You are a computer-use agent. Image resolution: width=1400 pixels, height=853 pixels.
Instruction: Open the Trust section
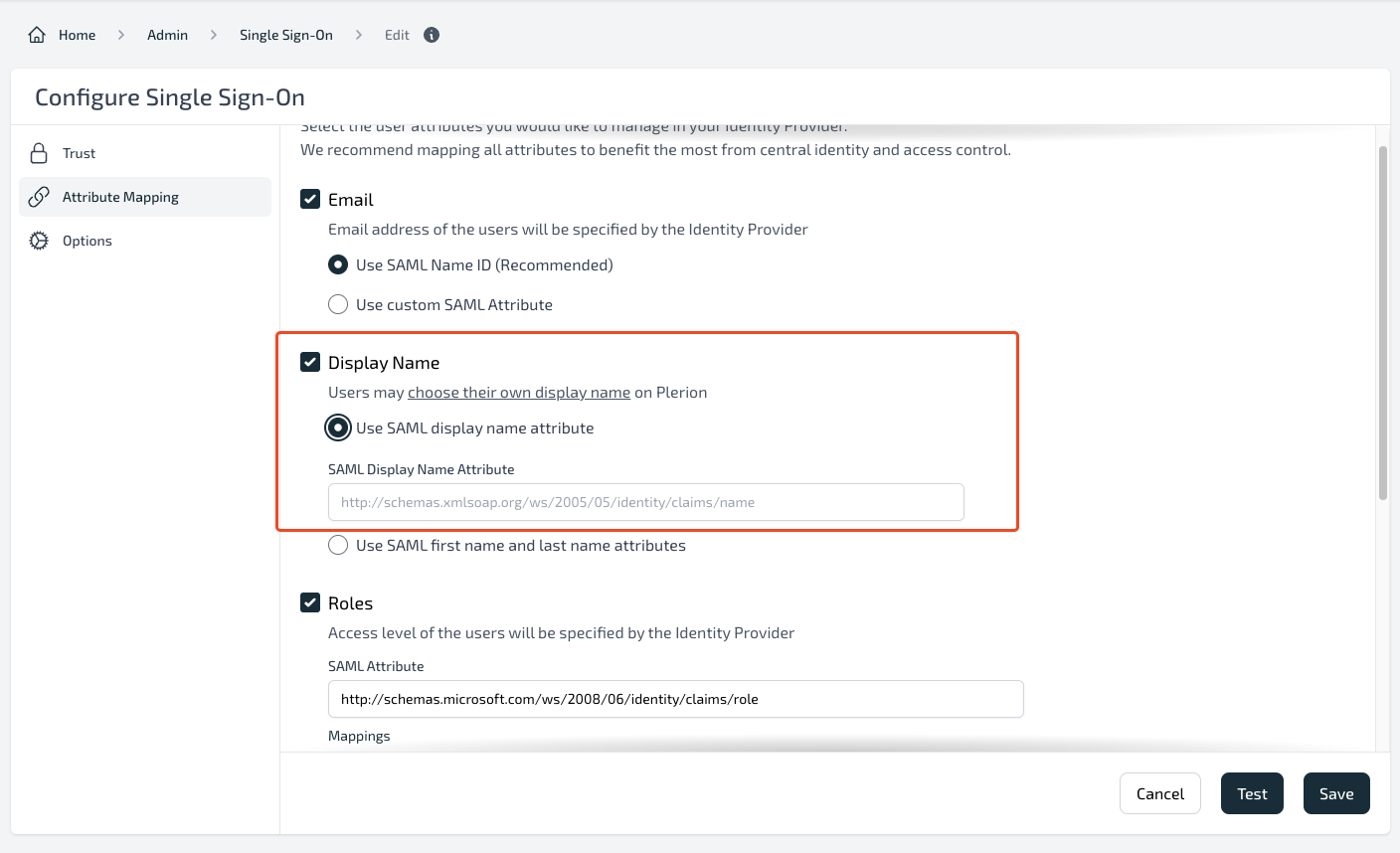click(x=145, y=153)
